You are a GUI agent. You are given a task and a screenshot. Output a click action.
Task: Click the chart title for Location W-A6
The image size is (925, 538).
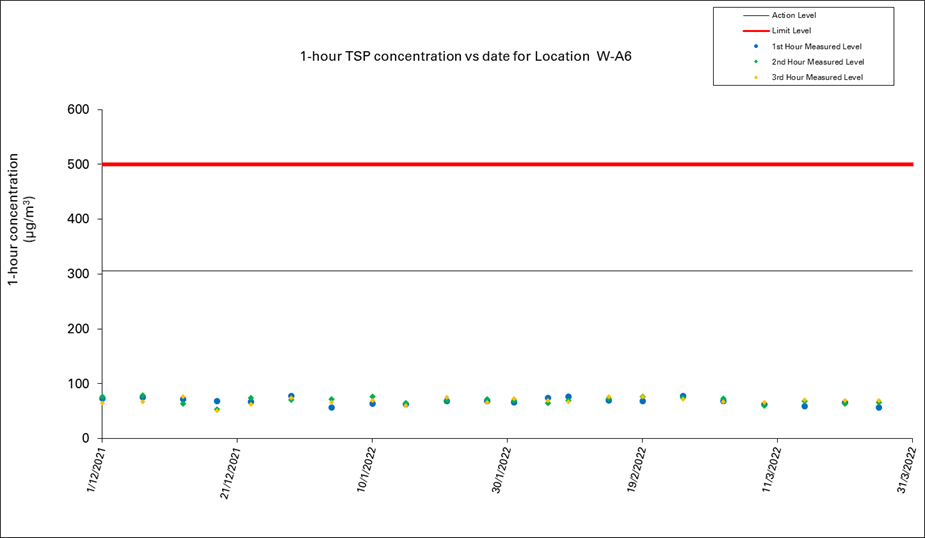point(466,57)
